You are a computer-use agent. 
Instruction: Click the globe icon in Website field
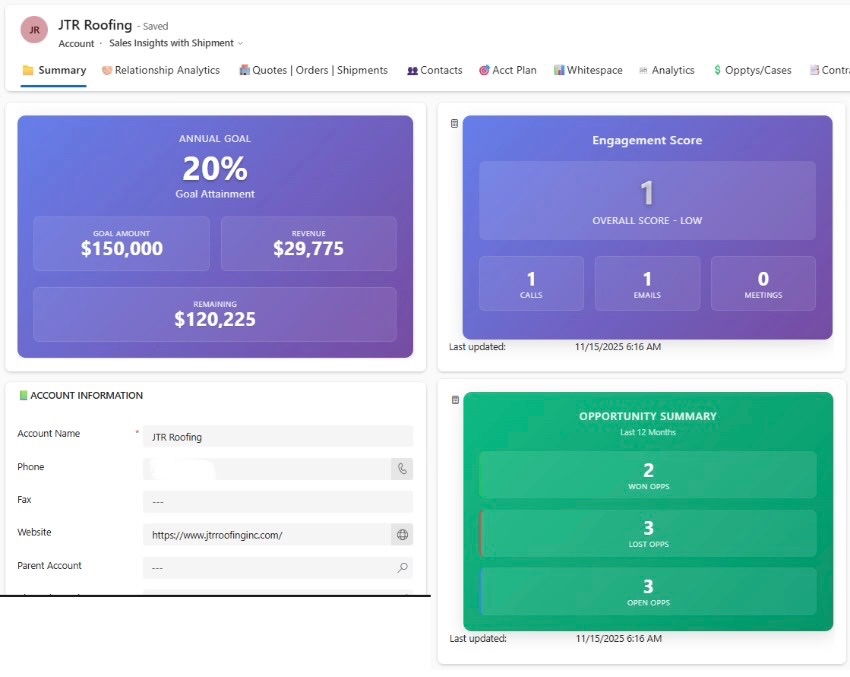(x=402, y=535)
